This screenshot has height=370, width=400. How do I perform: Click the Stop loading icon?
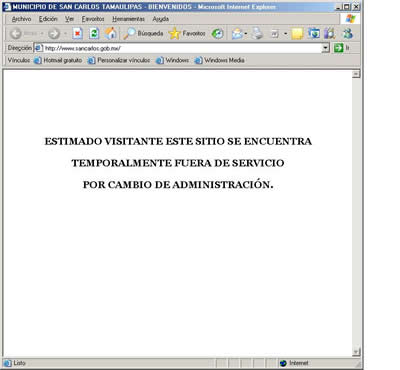coord(77,34)
